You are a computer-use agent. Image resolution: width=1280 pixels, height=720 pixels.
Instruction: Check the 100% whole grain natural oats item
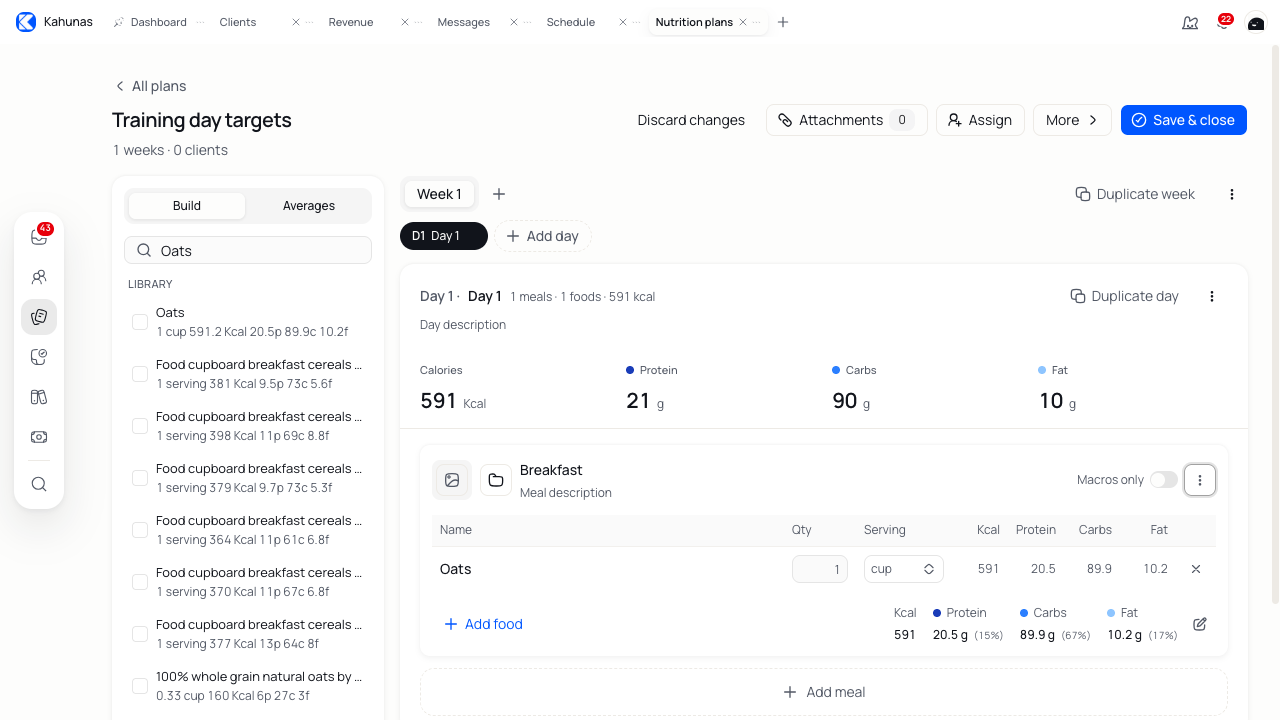coord(140,686)
